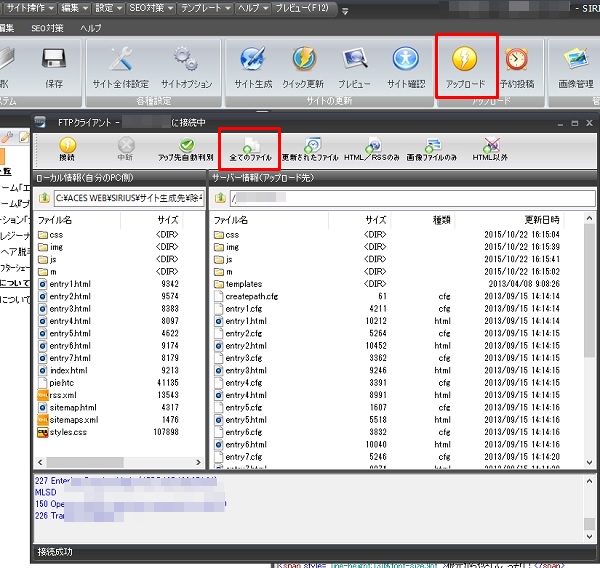Viewport: 600px width, 568px height.
Task: Click the local path input field
Action: point(129,198)
